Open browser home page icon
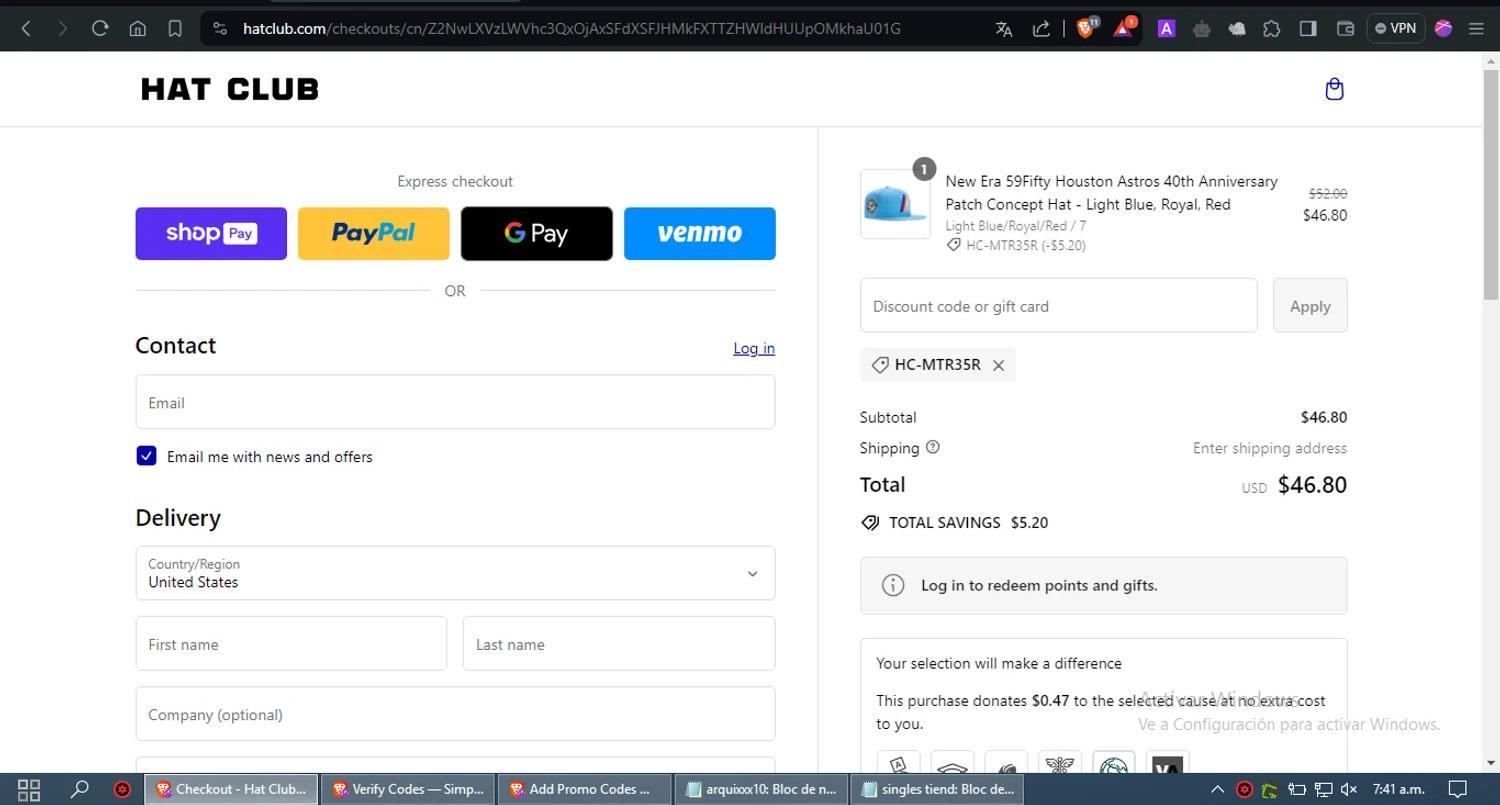 click(x=138, y=28)
